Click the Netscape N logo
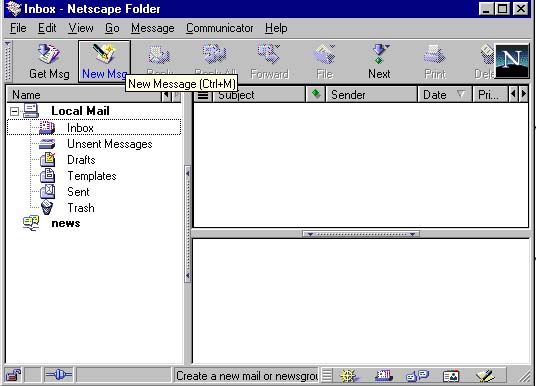This screenshot has height=386, width=536. click(512, 61)
